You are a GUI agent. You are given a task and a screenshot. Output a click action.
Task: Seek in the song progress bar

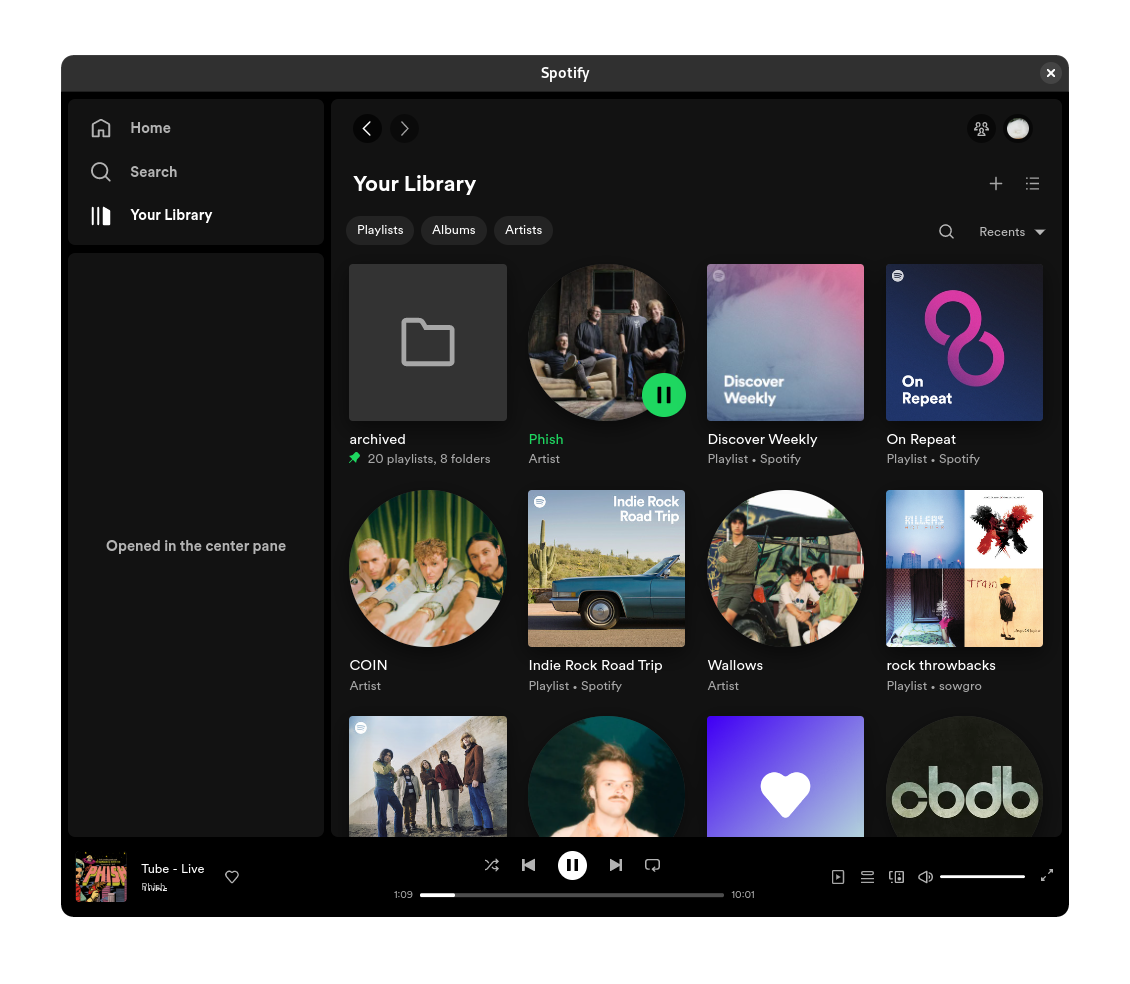571,895
